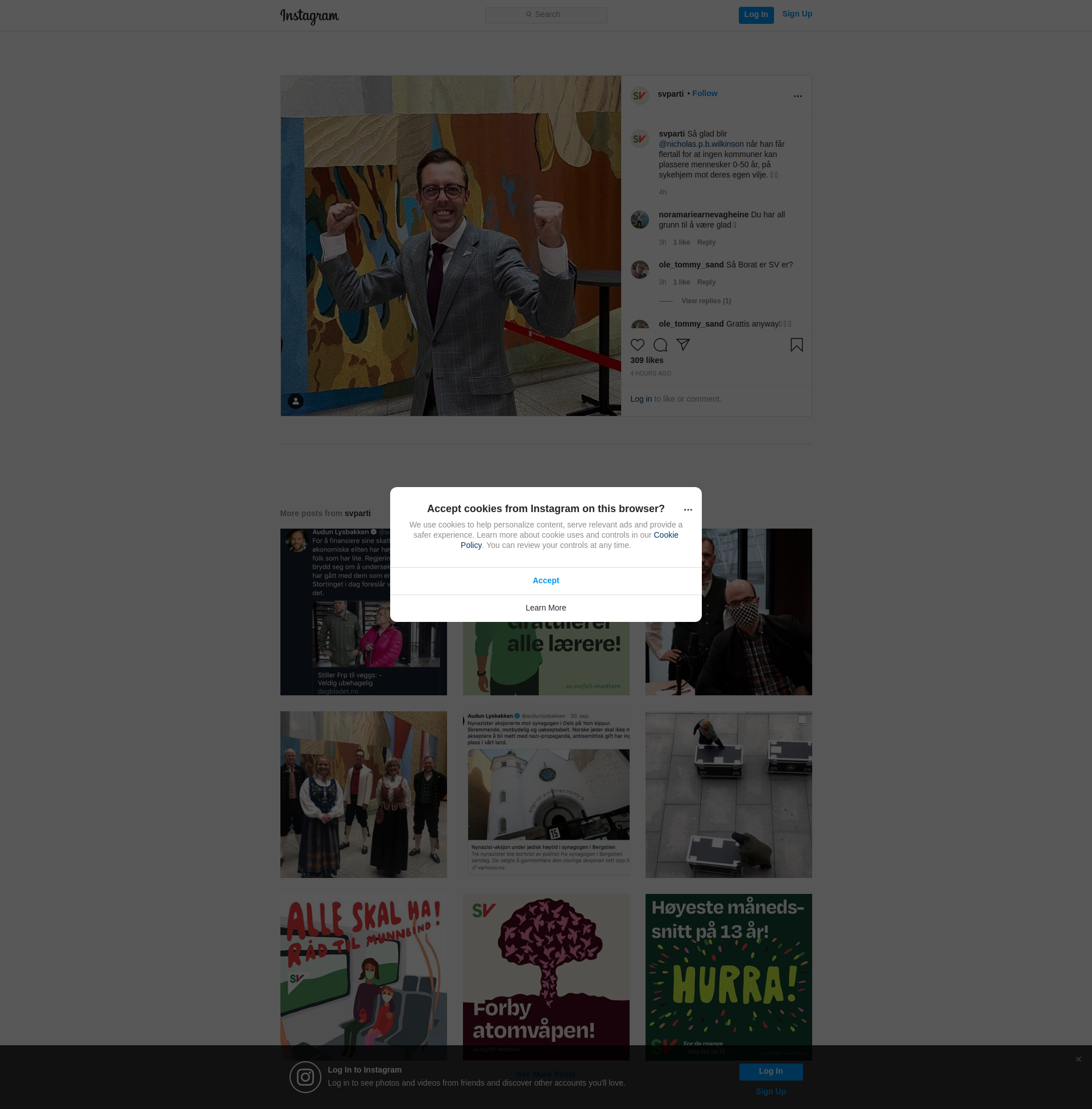Screen dimensions: 1092x1109
Task: Click the comment speech bubble icon
Action: coord(660,345)
